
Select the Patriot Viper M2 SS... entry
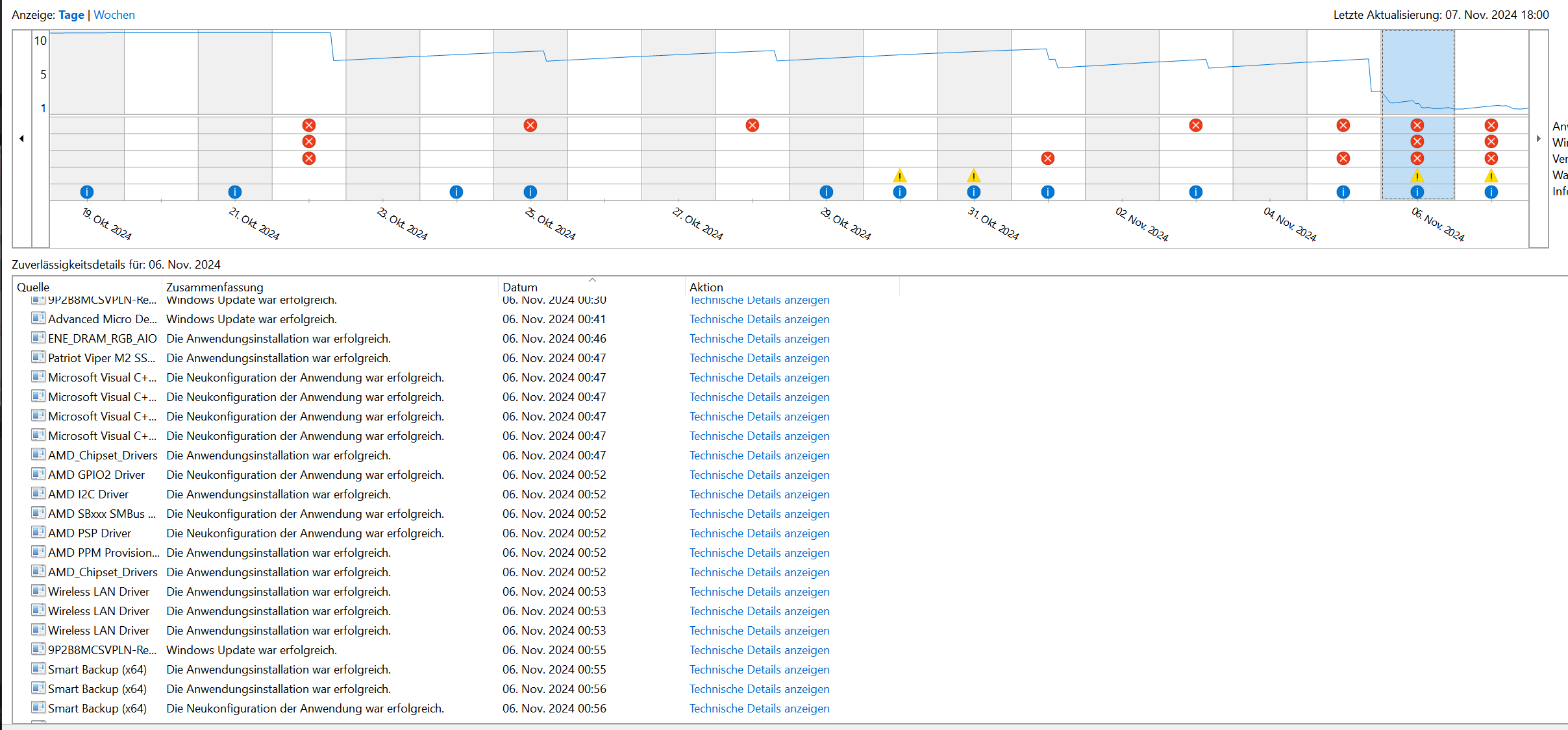(x=101, y=358)
